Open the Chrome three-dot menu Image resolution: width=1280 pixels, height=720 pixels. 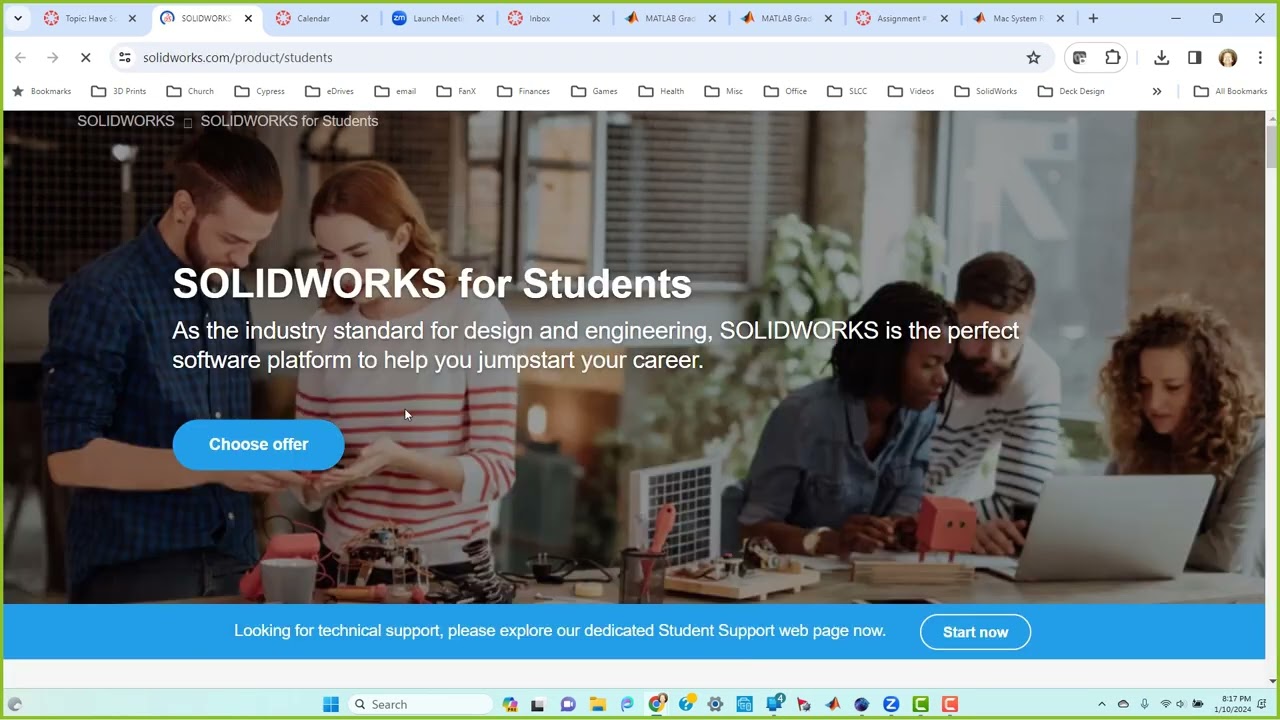coord(1260,58)
